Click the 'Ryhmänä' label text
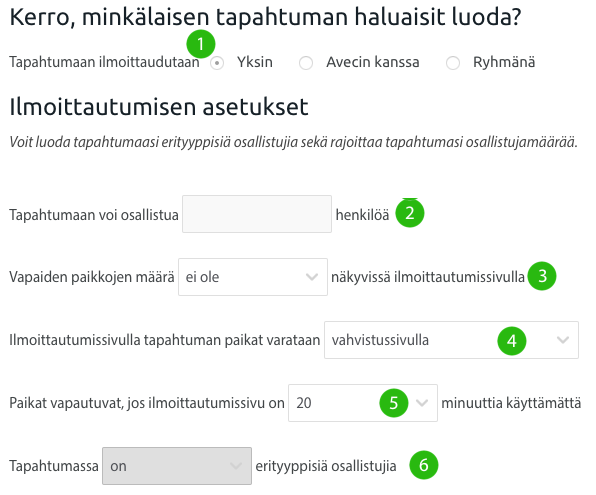Screen dimensions: 596x495 [504, 62]
